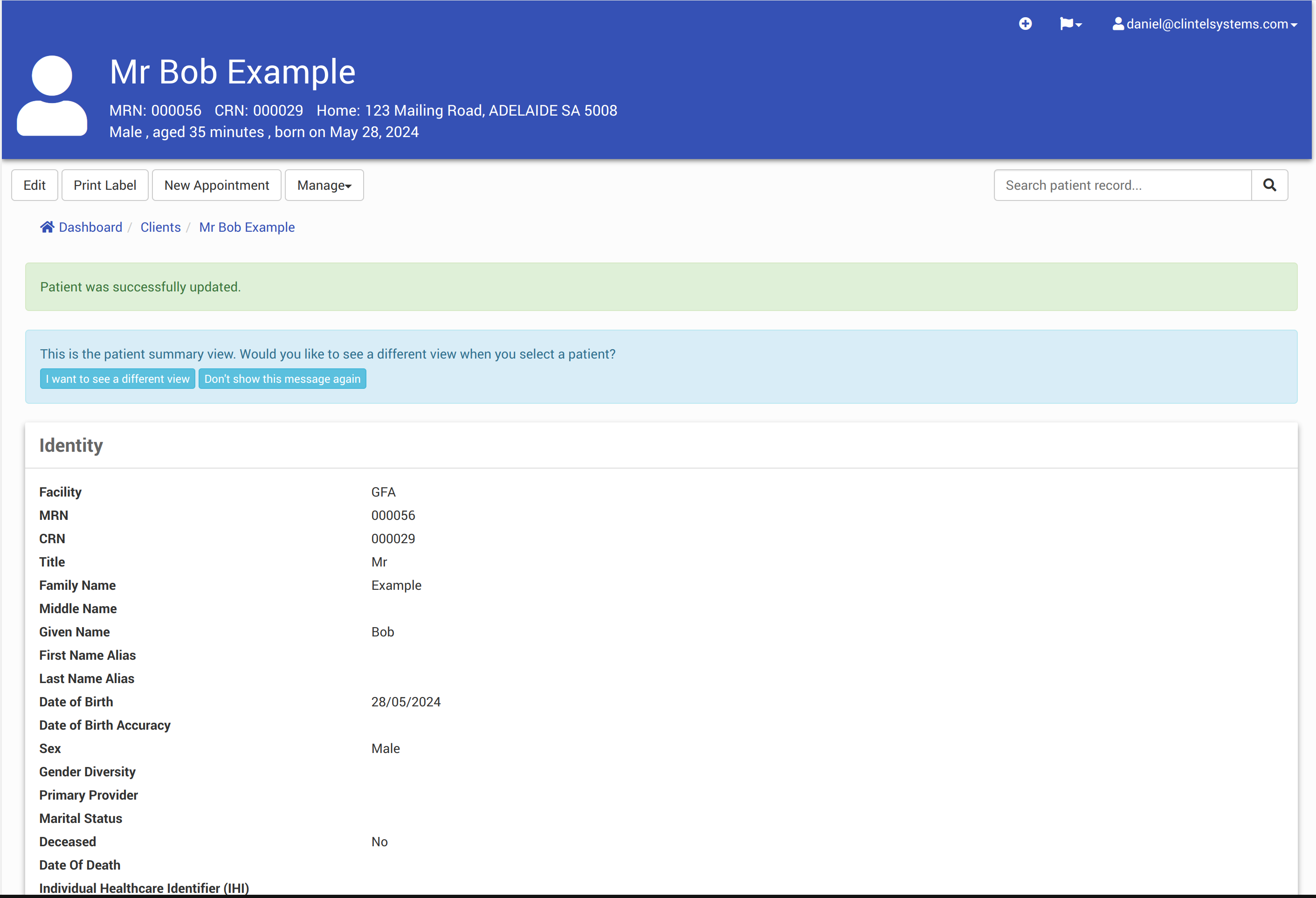
Task: Click the patient name header title
Action: coord(232,72)
